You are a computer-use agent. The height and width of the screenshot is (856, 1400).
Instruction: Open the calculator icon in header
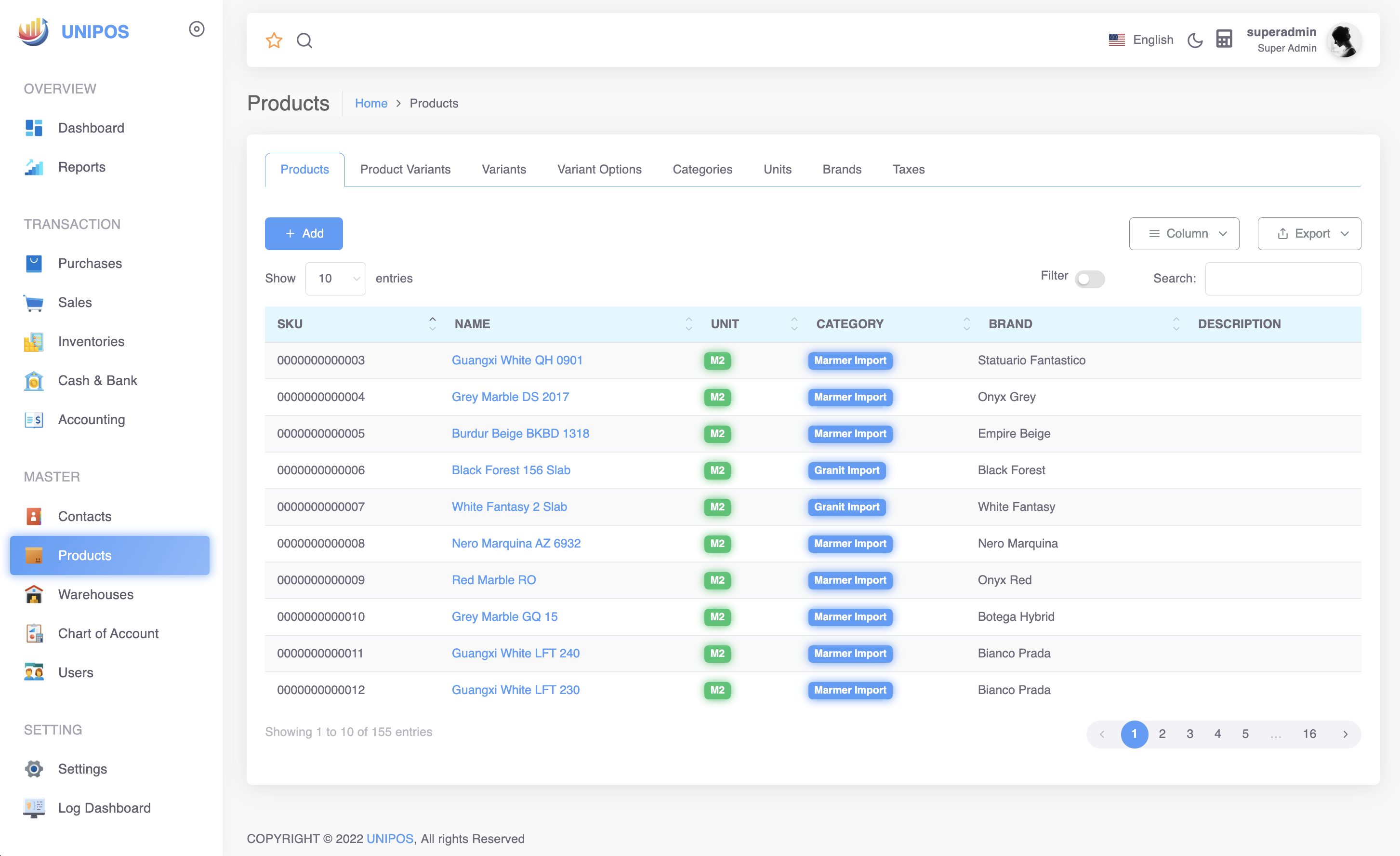[x=1224, y=39]
